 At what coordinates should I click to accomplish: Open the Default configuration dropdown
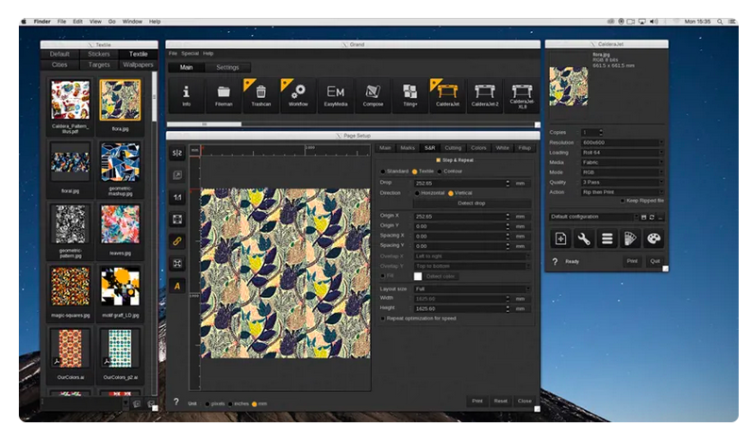(x=594, y=217)
